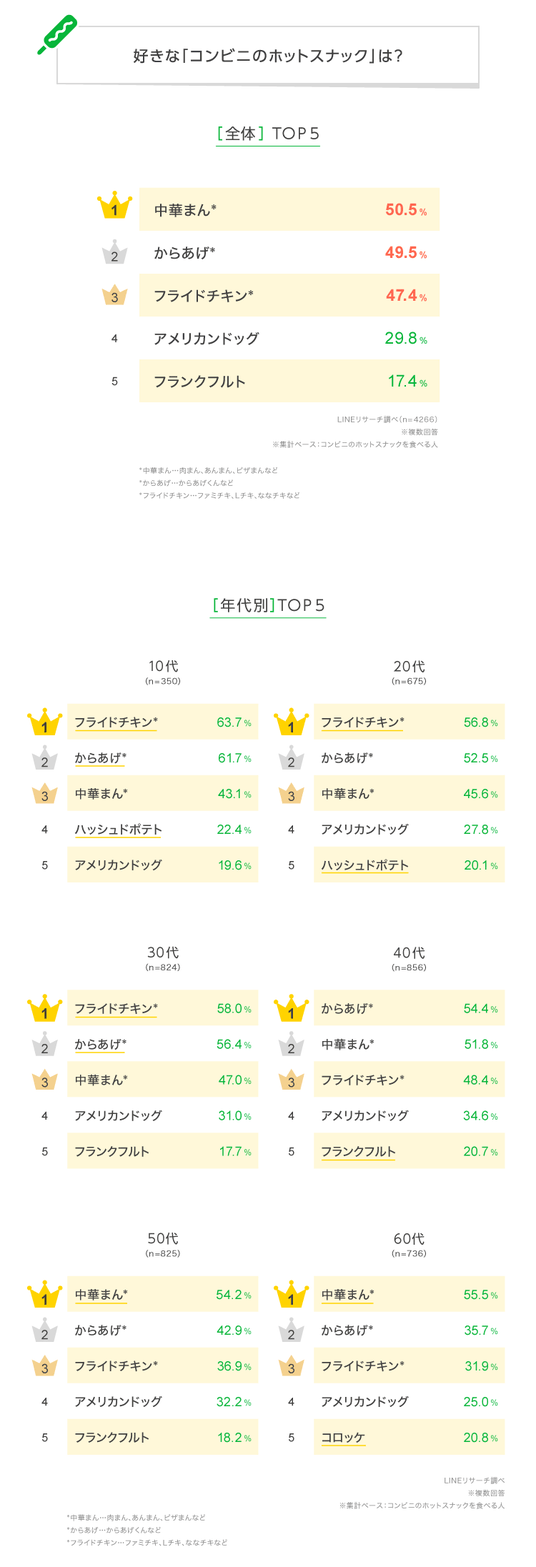The width and height of the screenshot is (536, 1567).
Task: Click the 中華まん 50.5% overall row
Action: coord(289,210)
